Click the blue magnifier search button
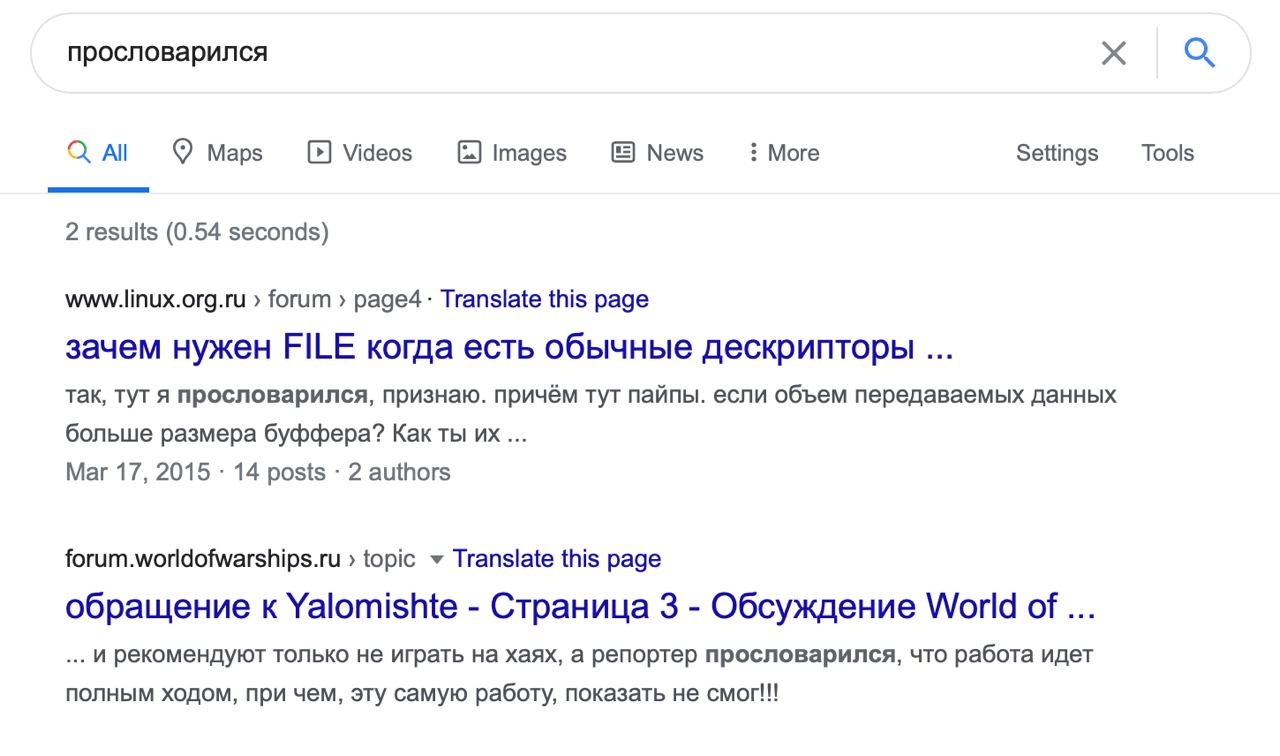 click(x=1199, y=52)
